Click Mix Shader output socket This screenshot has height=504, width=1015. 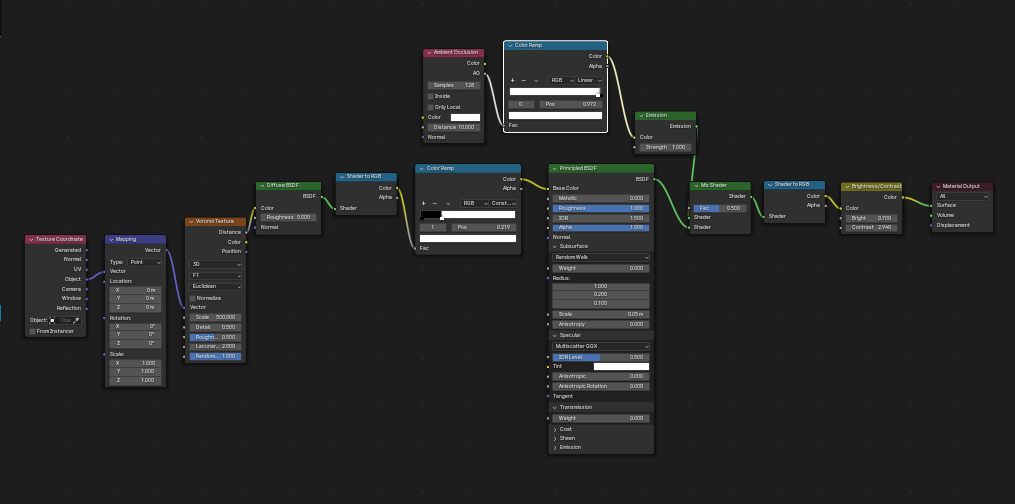tap(751, 196)
